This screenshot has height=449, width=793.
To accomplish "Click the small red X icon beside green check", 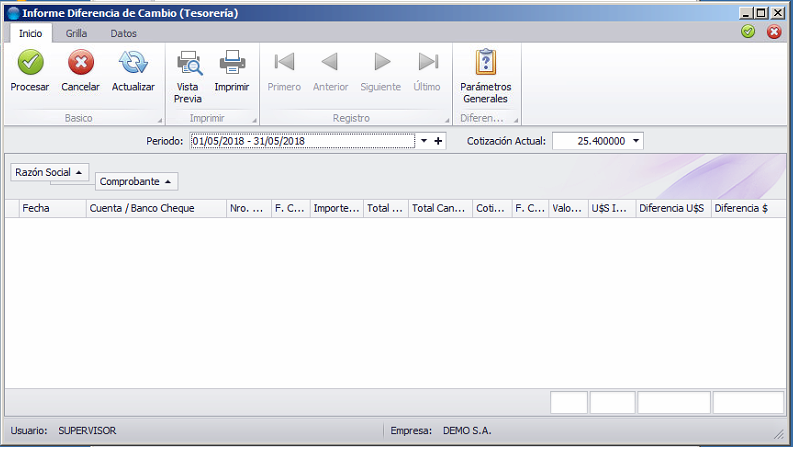I will click(x=774, y=32).
